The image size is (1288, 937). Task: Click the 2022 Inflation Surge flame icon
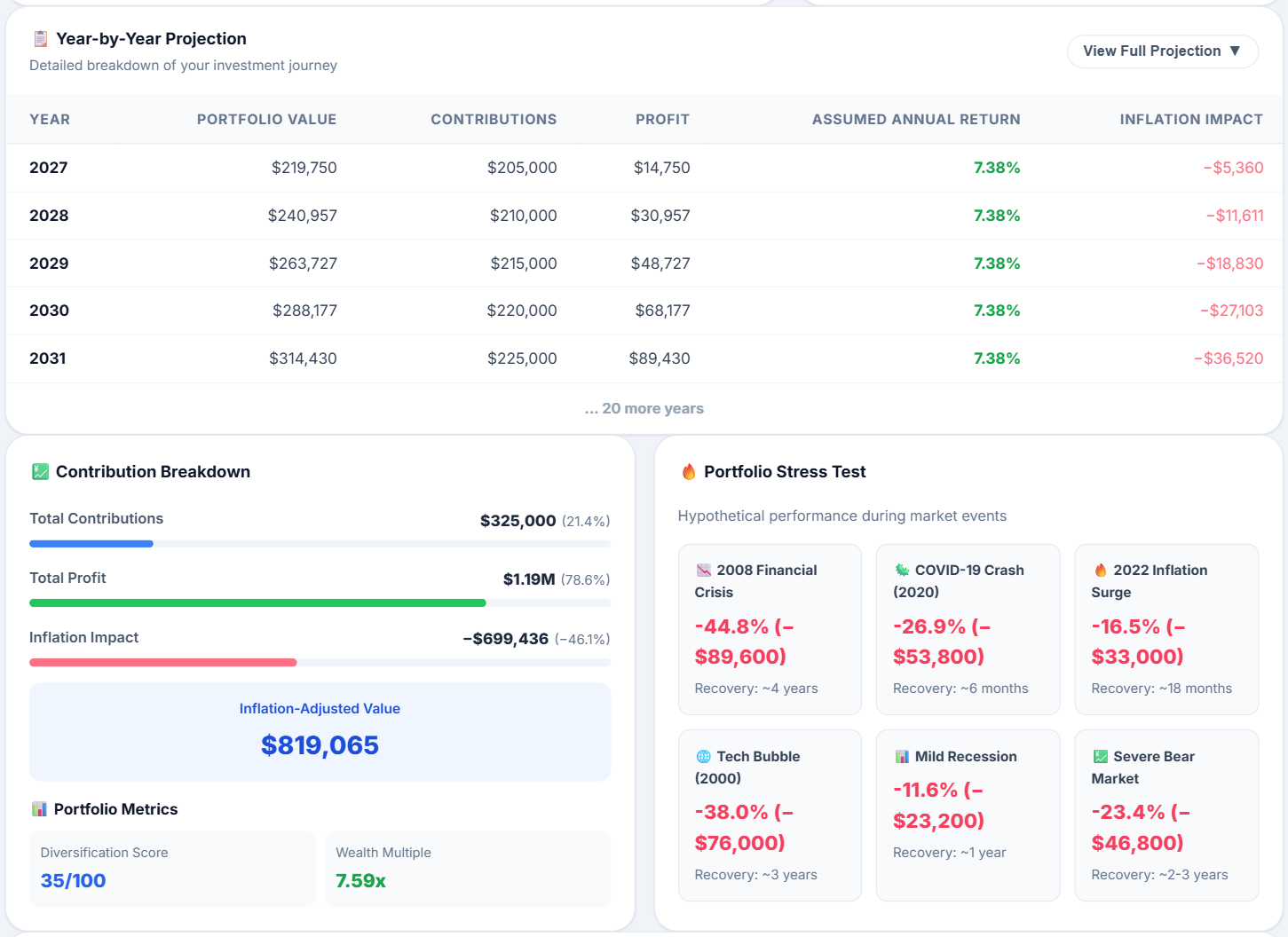coord(1101,571)
